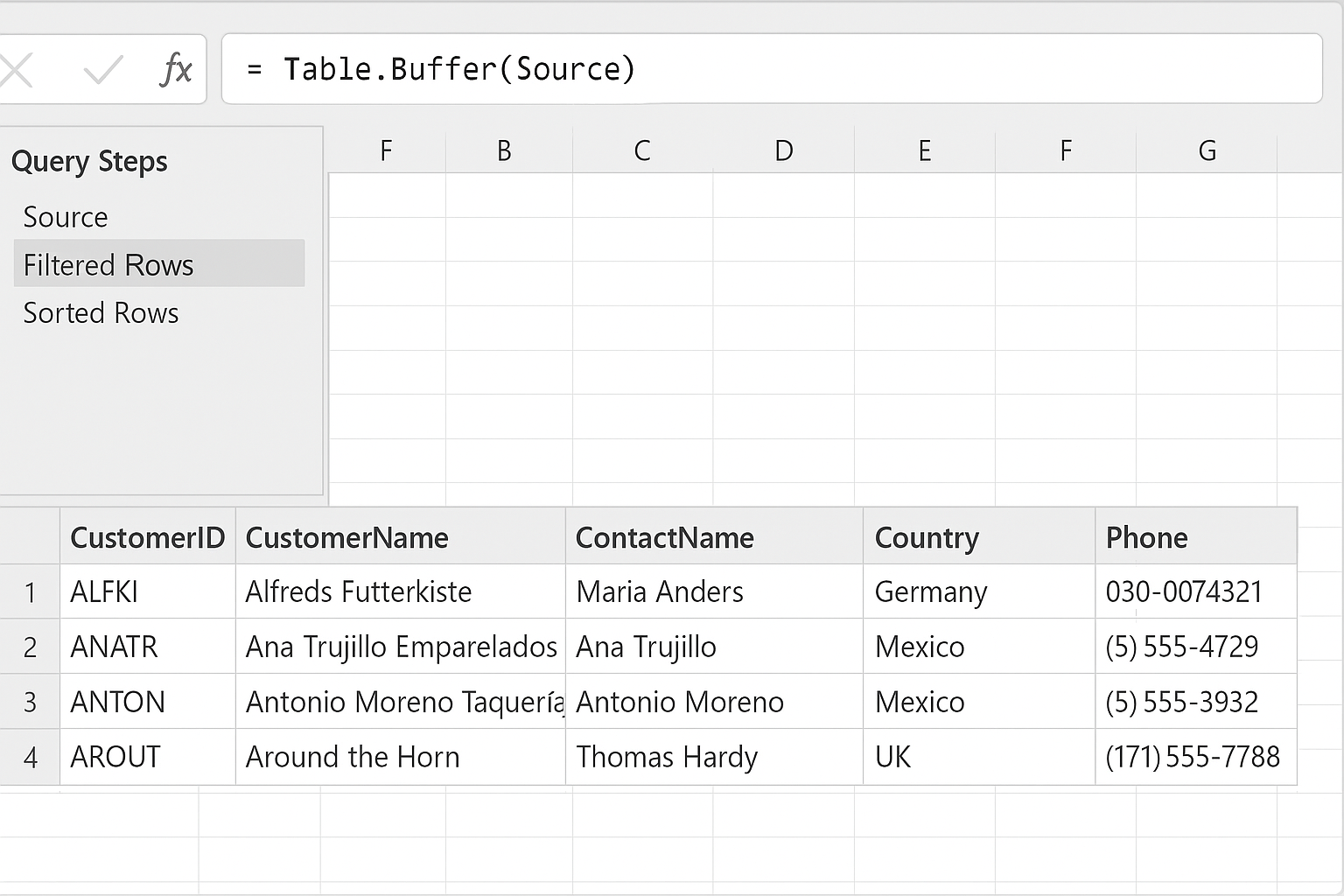The image size is (1344, 896).
Task: Select the Thomas Hardy cell
Action: 714,757
